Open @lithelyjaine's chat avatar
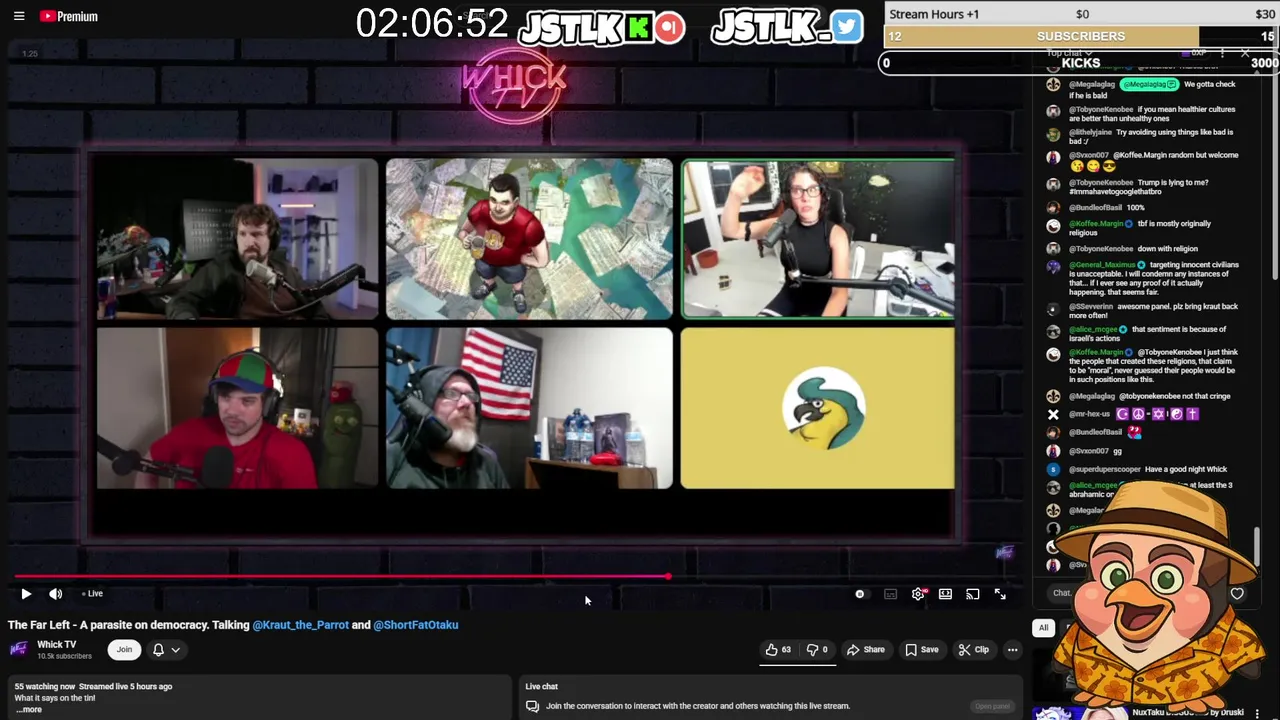Screen dimensions: 1280x720 click(x=1053, y=135)
